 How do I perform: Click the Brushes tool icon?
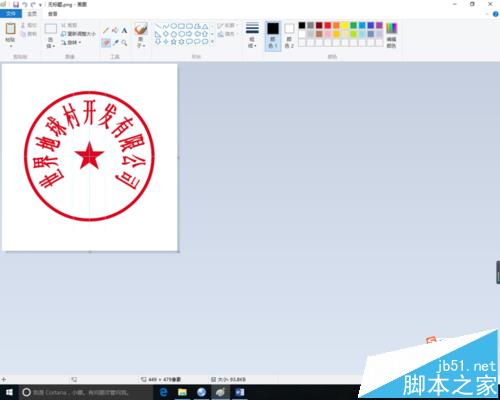141,29
